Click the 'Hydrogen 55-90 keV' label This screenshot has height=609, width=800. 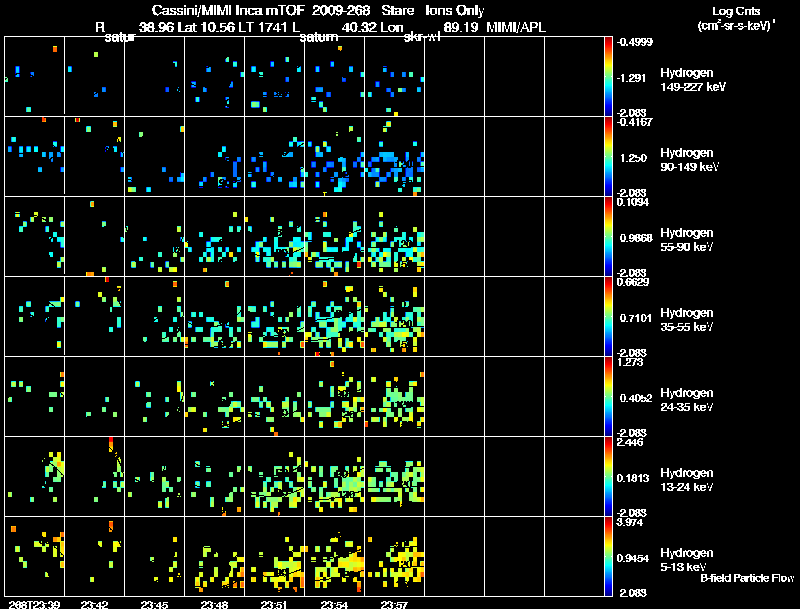[x=687, y=240]
